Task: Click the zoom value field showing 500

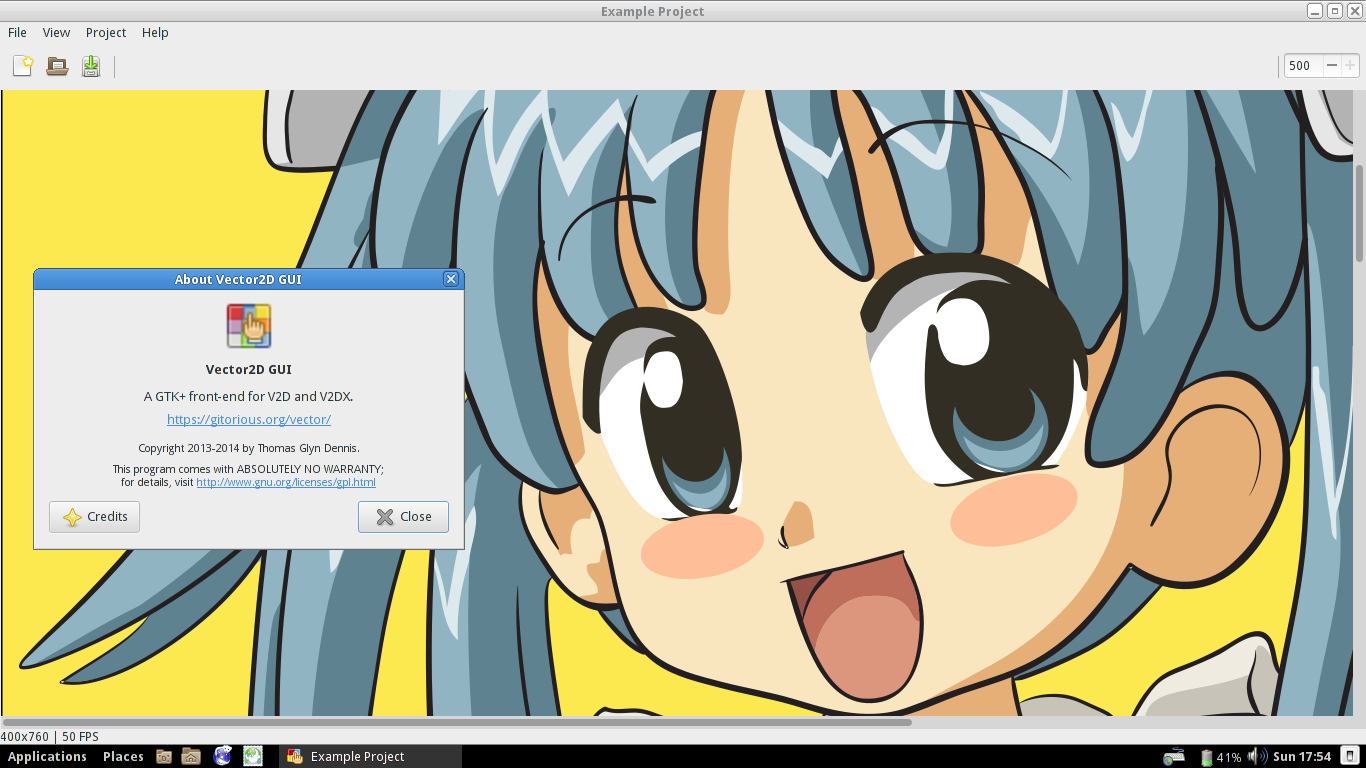Action: 1301,65
